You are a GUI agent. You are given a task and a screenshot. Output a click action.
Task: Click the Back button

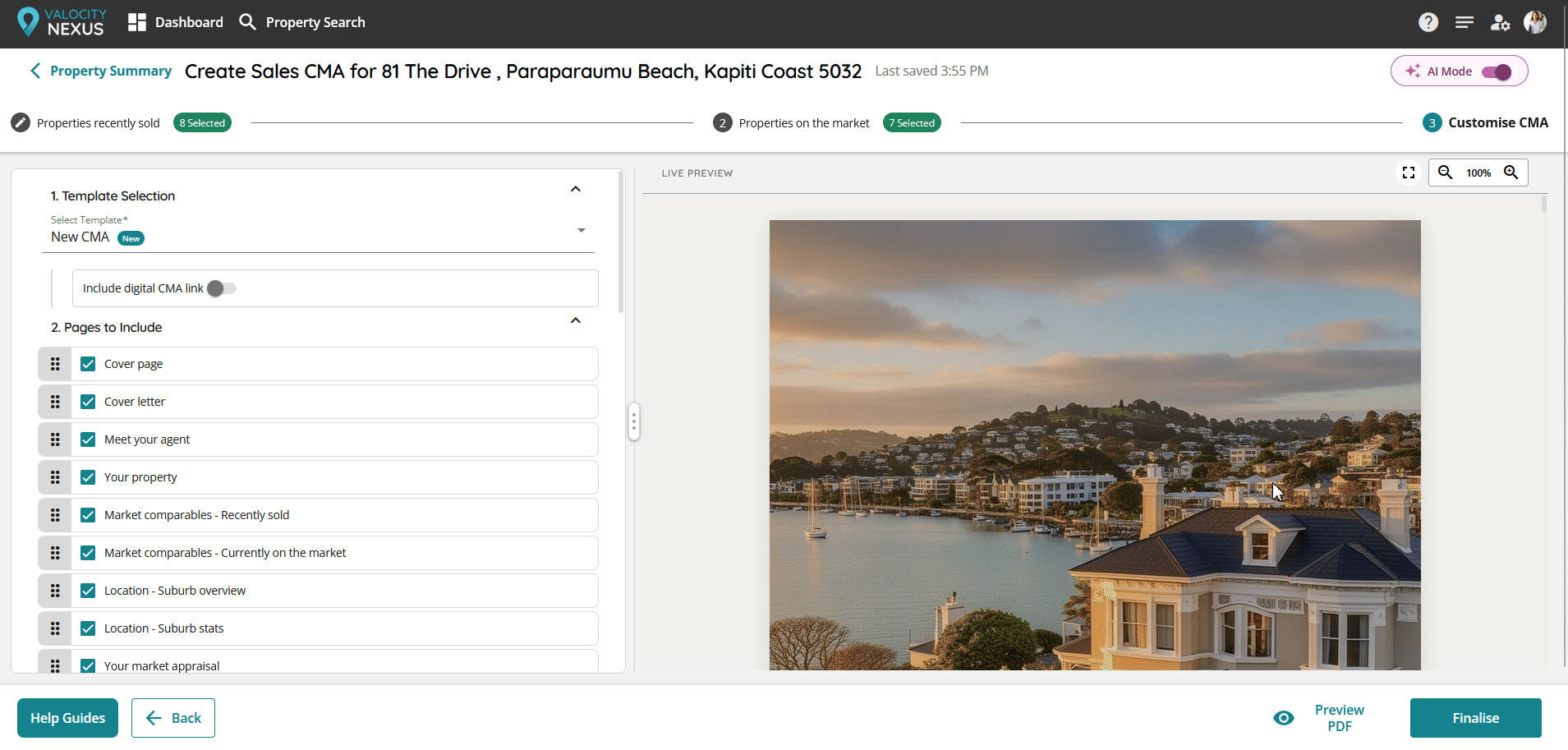point(173,718)
